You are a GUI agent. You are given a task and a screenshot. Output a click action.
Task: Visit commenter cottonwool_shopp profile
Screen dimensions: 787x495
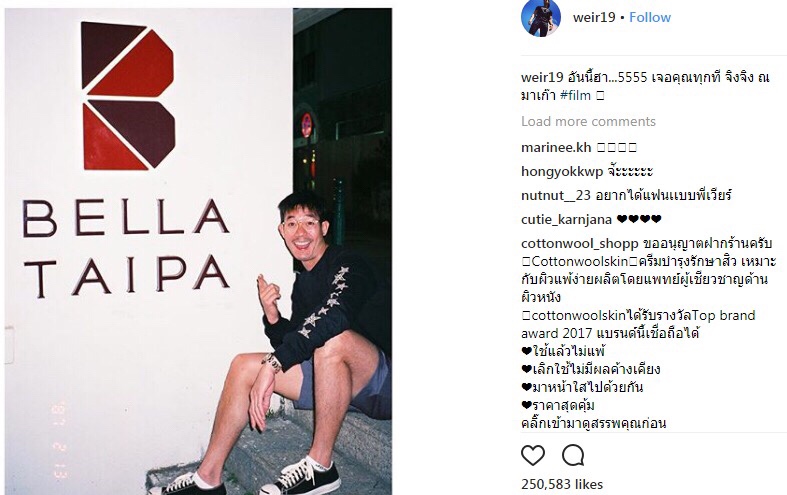[x=580, y=244]
